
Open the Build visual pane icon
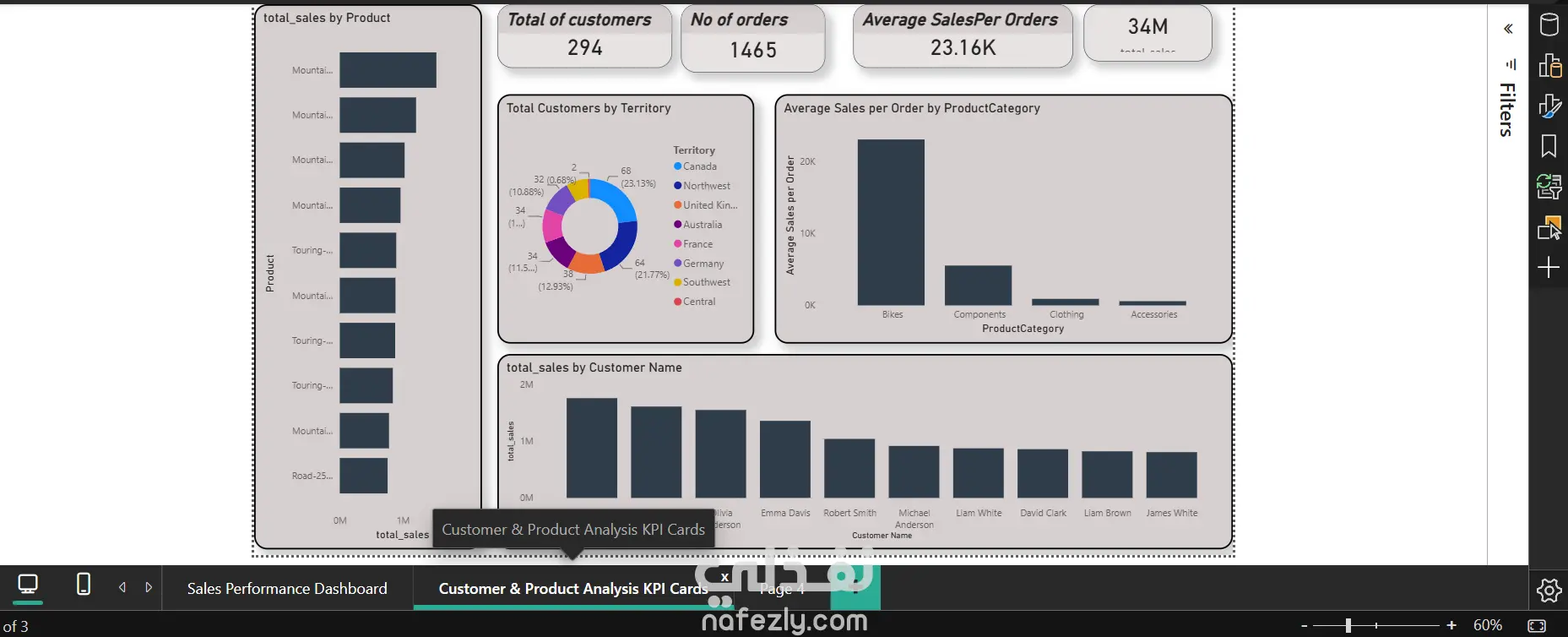1549,65
